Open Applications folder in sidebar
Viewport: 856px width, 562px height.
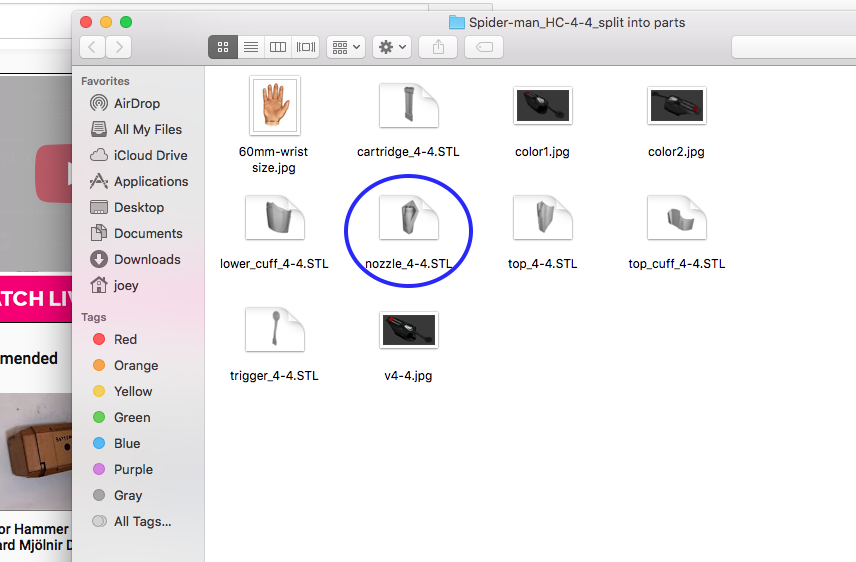click(x=139, y=181)
